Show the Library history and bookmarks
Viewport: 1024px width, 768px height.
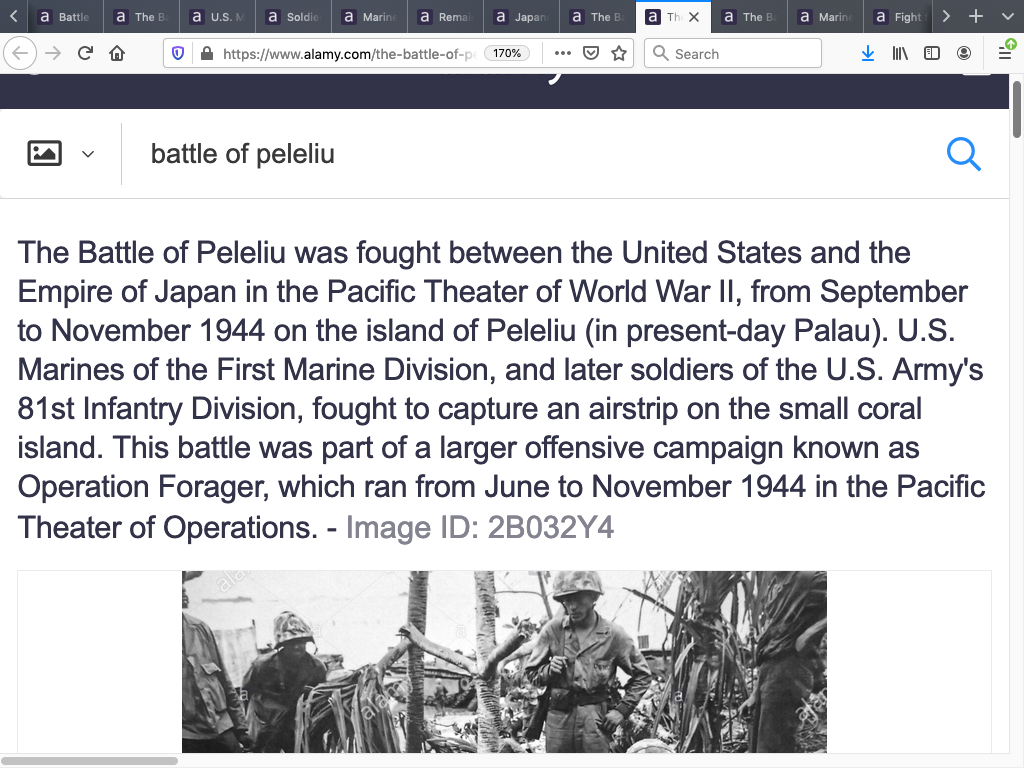pyautogui.click(x=899, y=53)
